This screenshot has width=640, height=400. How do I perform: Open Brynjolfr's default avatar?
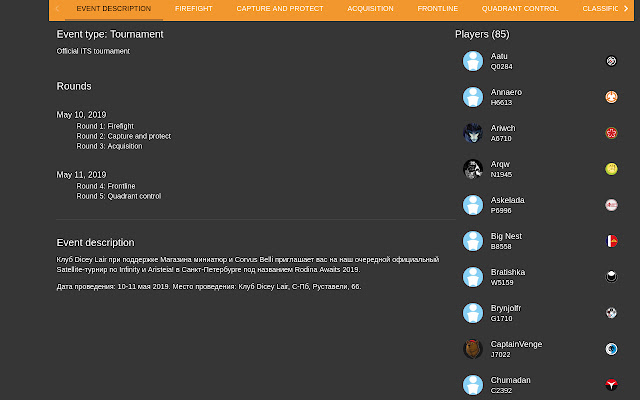[x=473, y=313]
